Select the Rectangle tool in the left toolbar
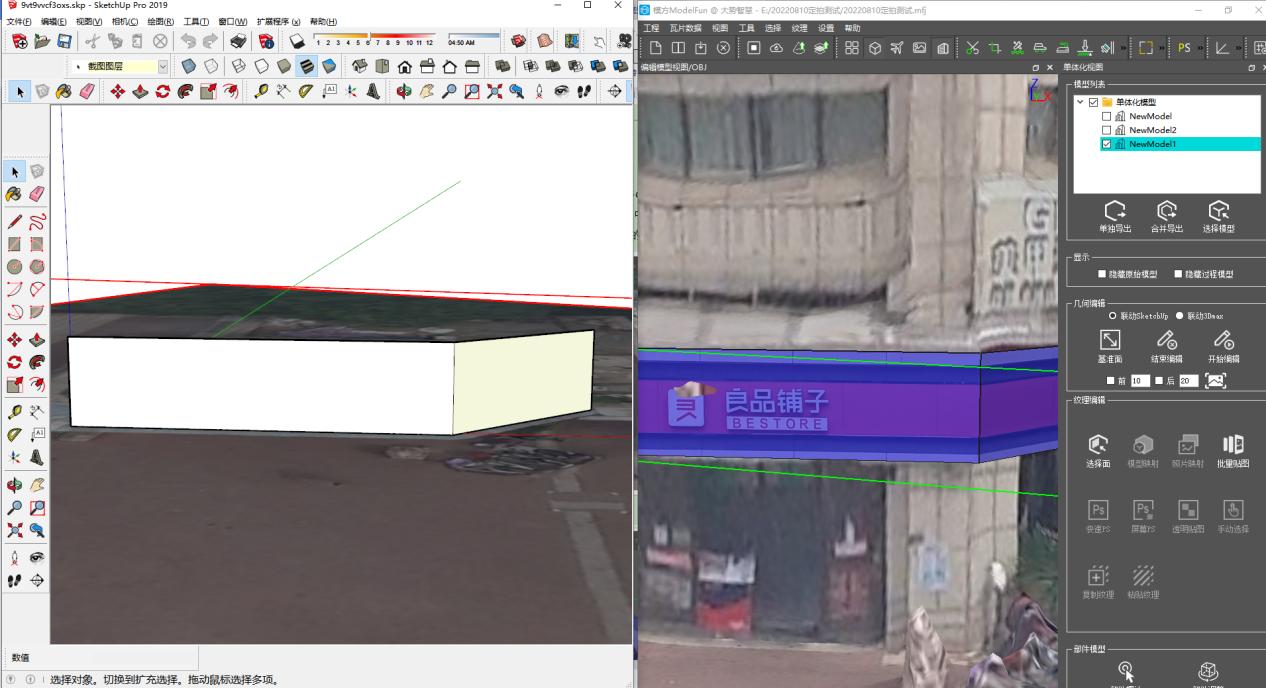 point(15,244)
